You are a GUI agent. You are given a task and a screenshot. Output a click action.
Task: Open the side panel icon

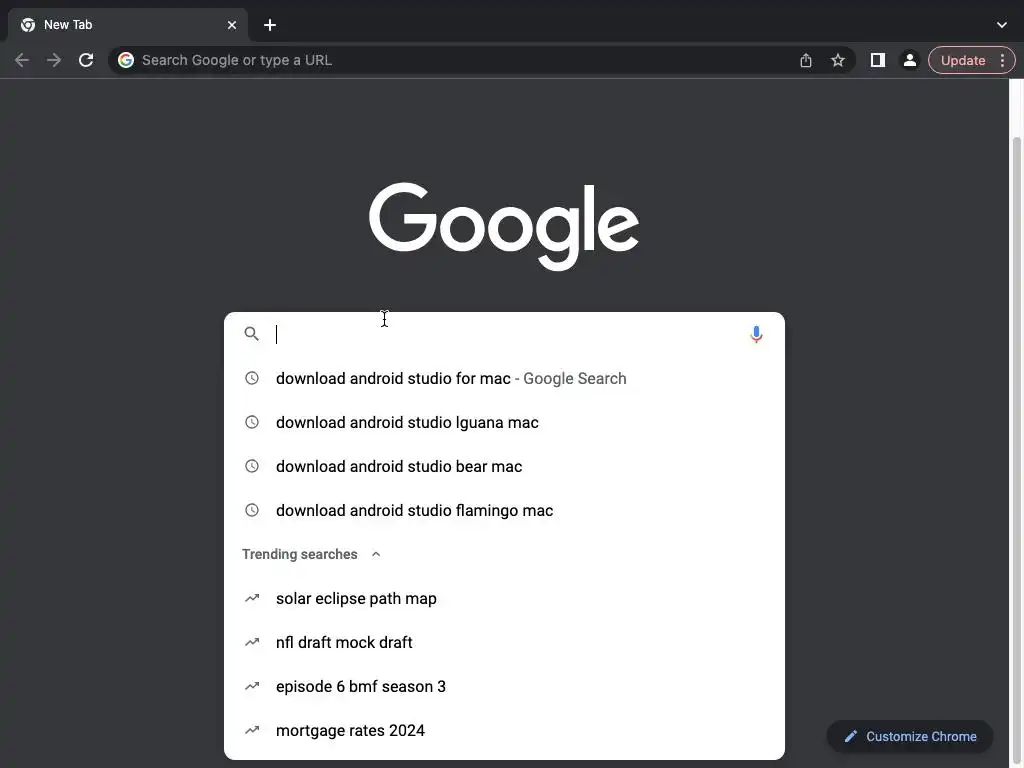(878, 60)
